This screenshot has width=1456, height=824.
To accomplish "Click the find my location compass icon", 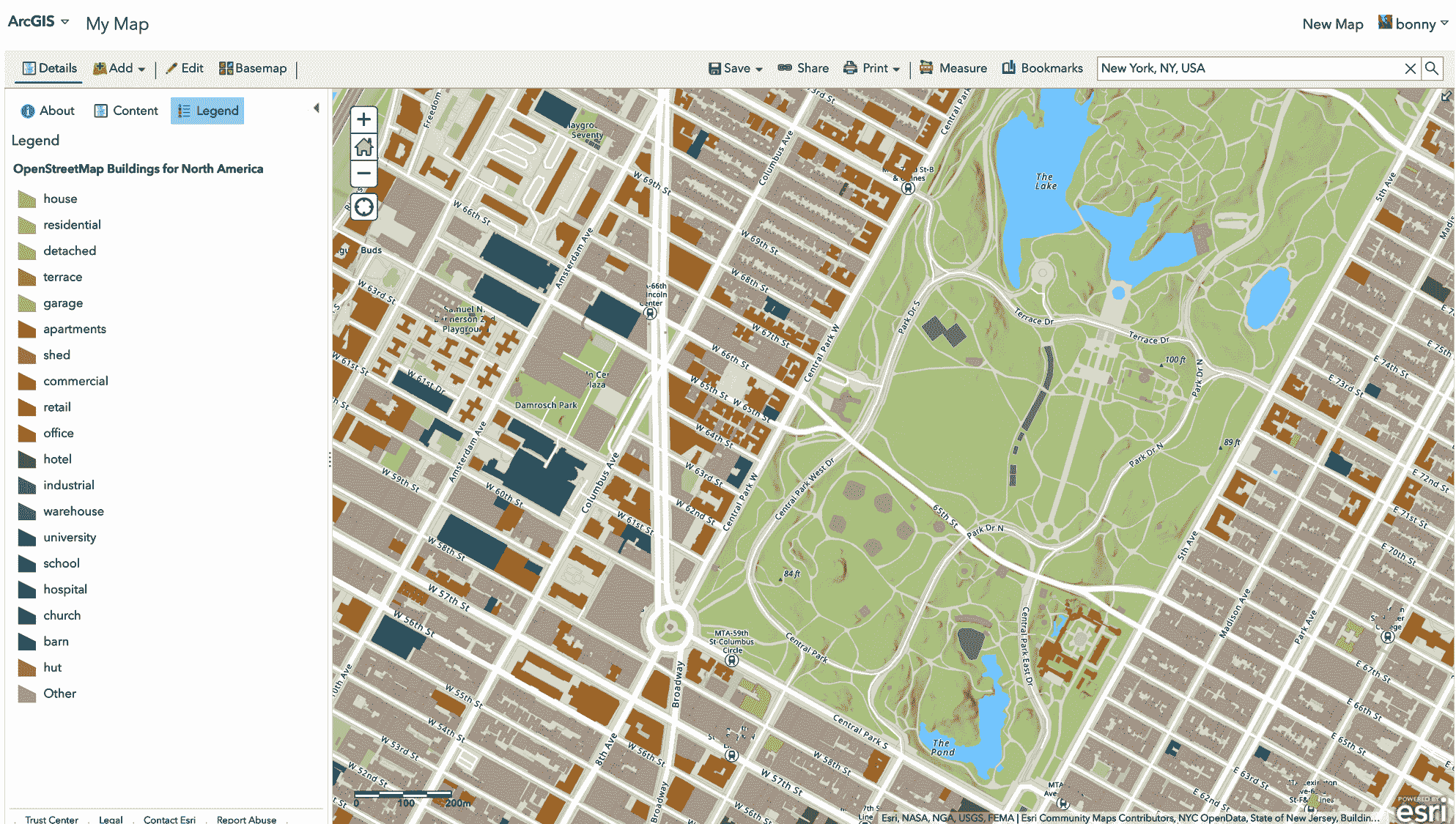I will coord(363,207).
